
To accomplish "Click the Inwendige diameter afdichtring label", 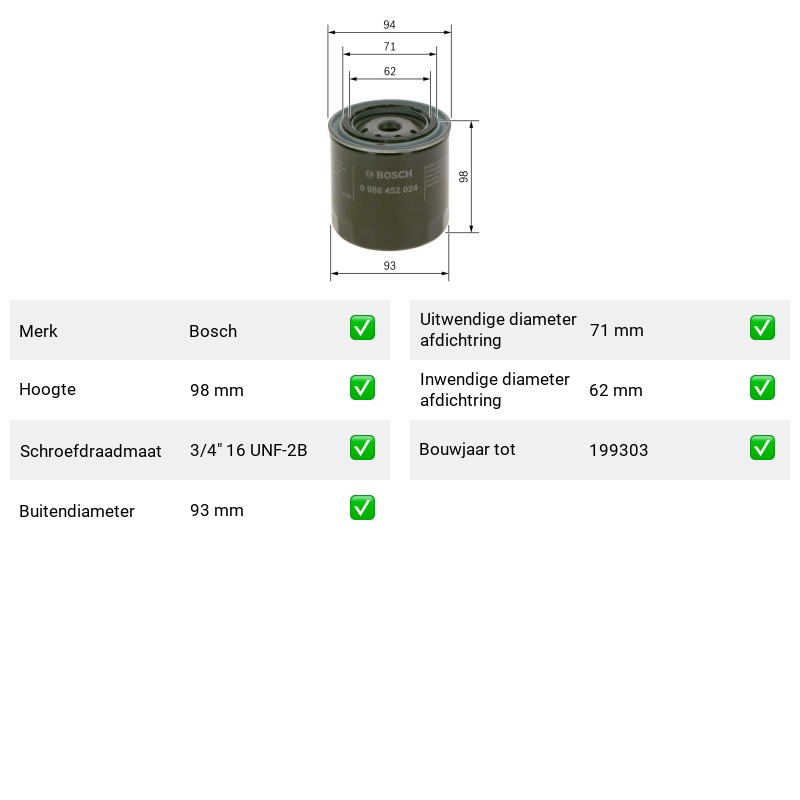I will click(494, 390).
